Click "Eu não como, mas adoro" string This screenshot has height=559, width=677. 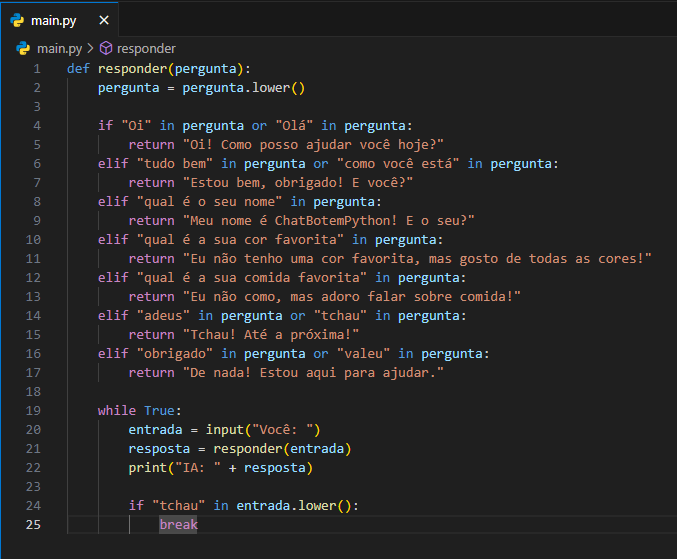pos(352,297)
